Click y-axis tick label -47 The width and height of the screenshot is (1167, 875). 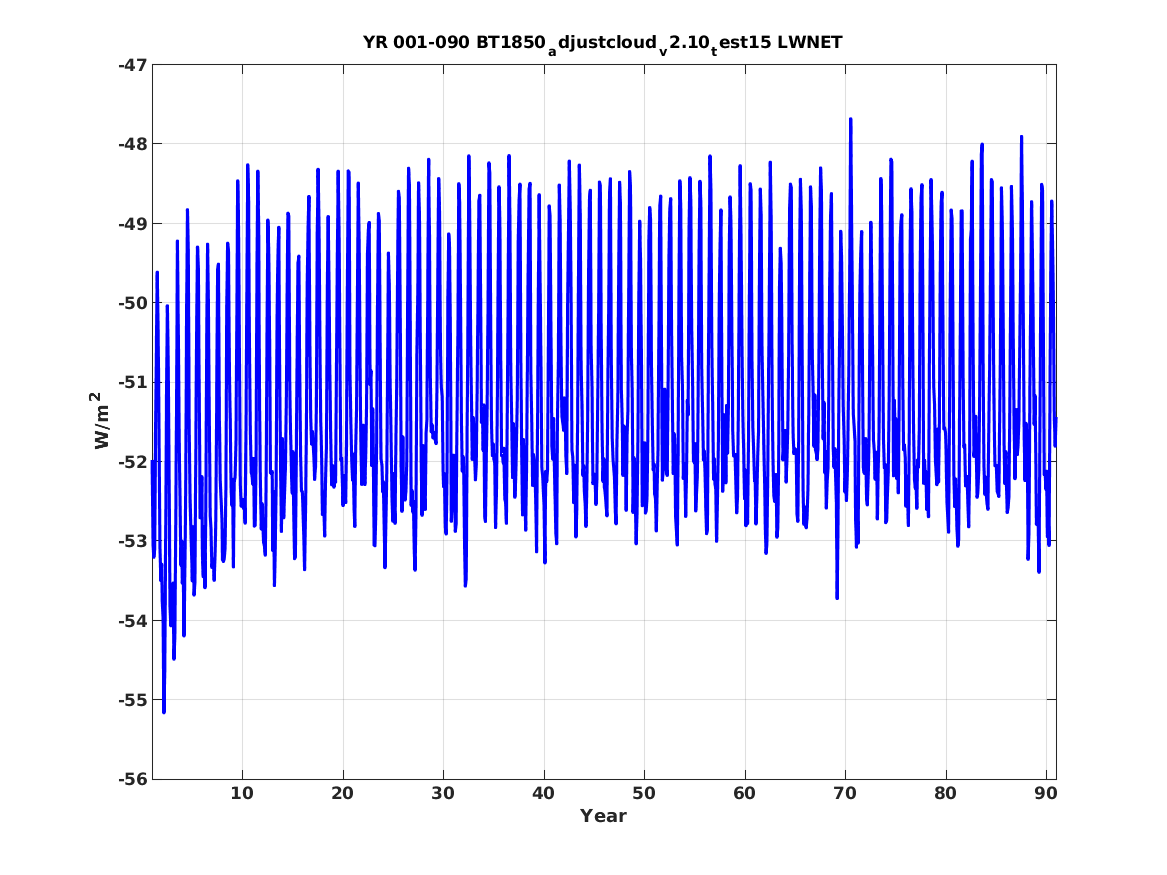click(132, 65)
